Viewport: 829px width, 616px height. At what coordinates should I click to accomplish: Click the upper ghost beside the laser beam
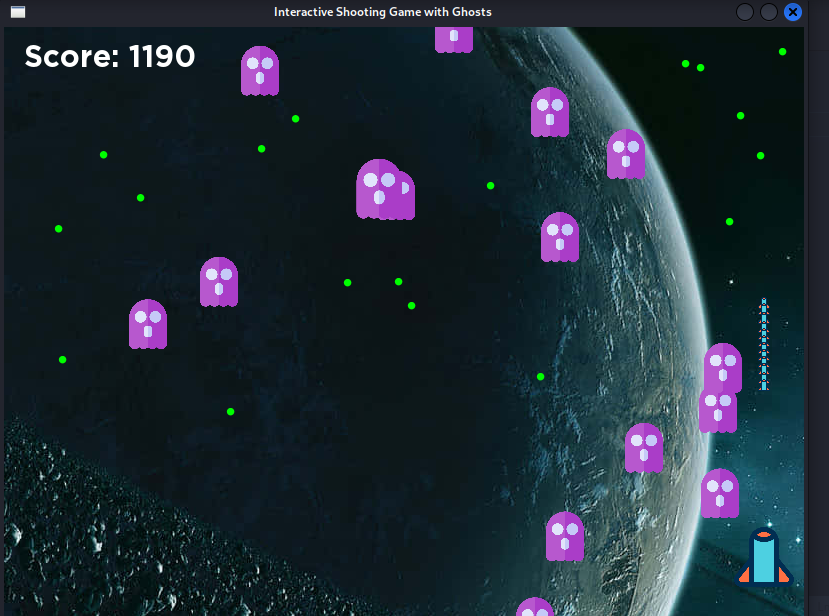tap(723, 367)
